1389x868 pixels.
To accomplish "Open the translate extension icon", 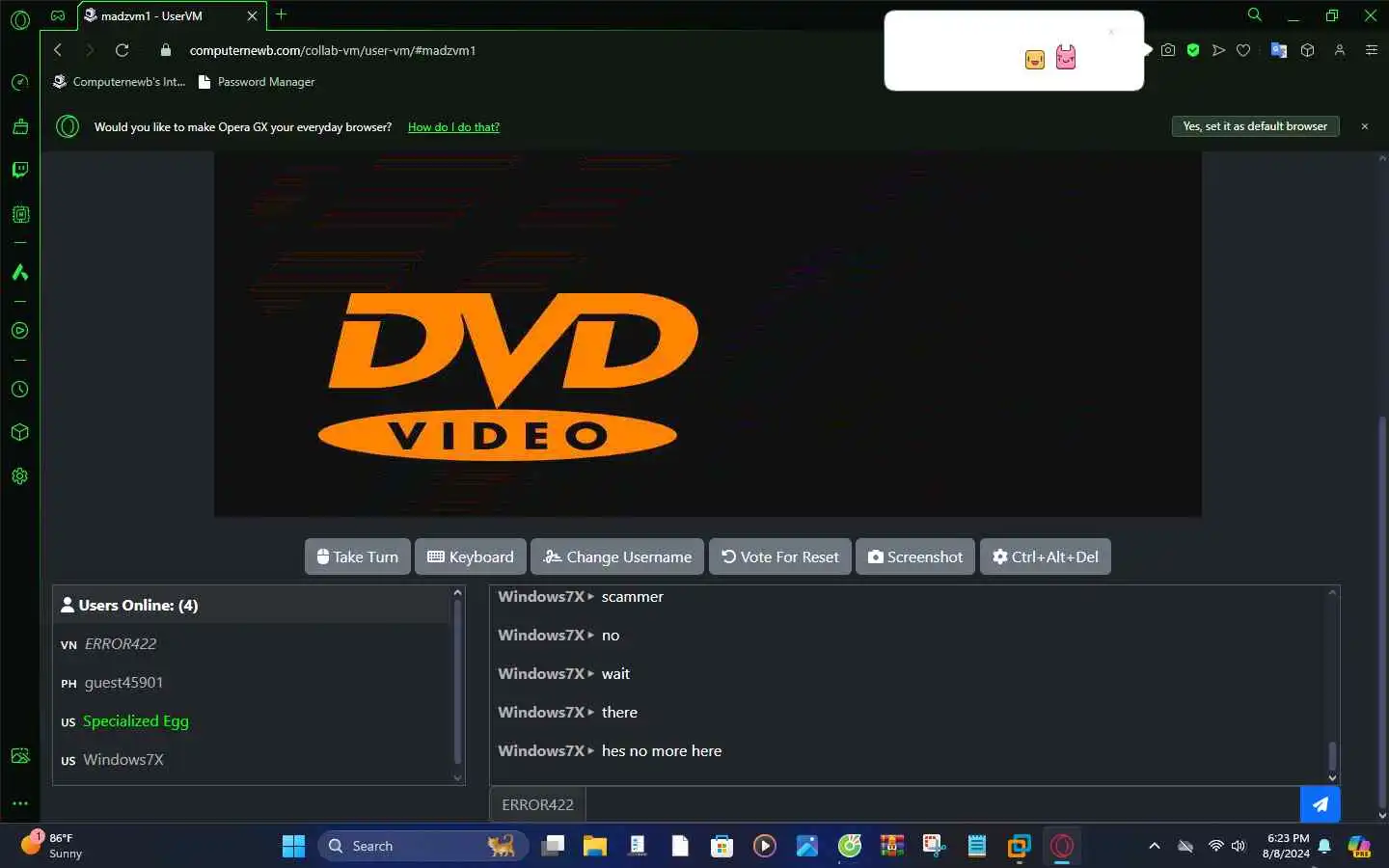I will [x=1279, y=50].
